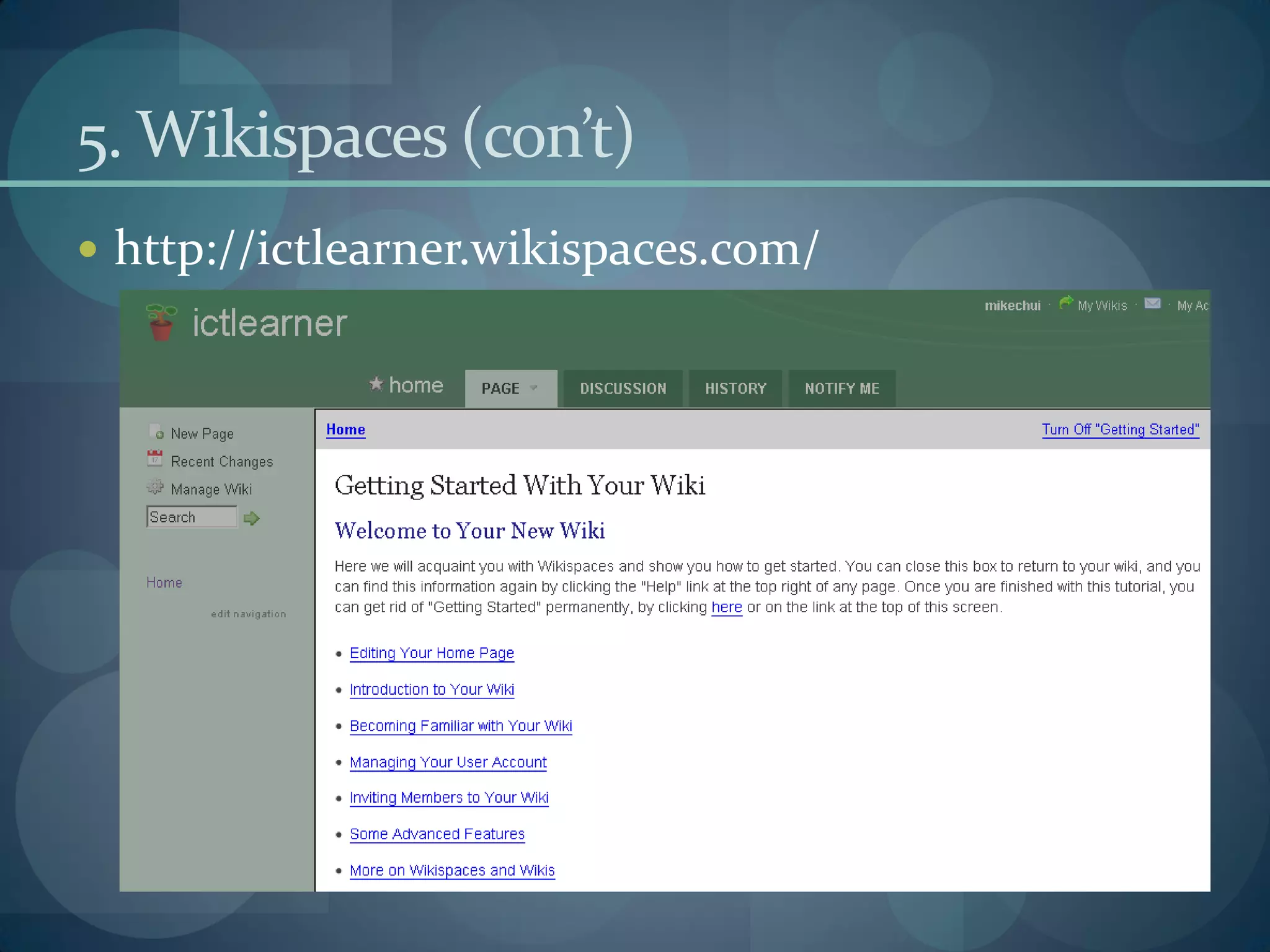This screenshot has height=952, width=1270.
Task: Open Inviting Members to Your Wiki link
Action: (449, 798)
